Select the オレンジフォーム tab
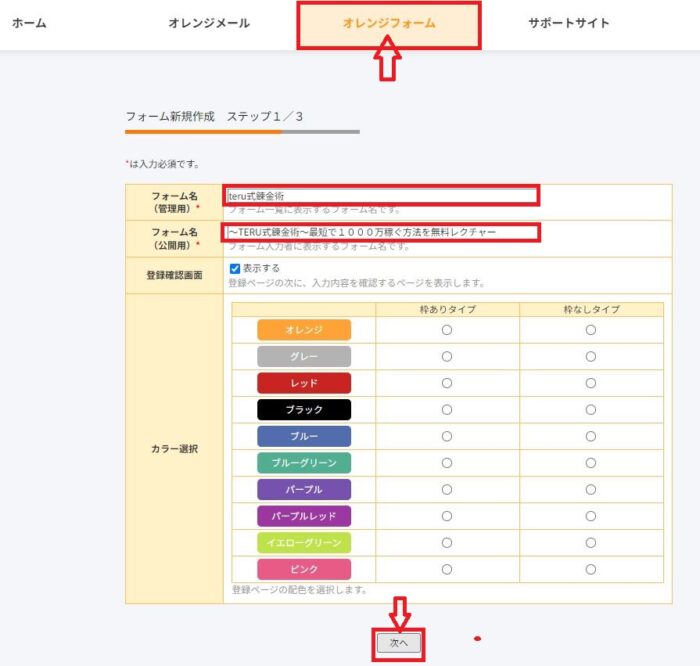Screen dimensions: 700x666 tap(389, 24)
